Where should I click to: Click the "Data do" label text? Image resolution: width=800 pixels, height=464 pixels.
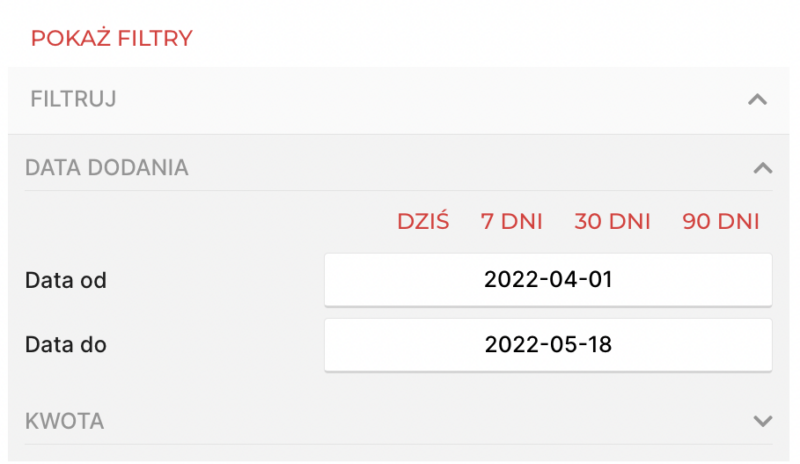click(x=66, y=345)
